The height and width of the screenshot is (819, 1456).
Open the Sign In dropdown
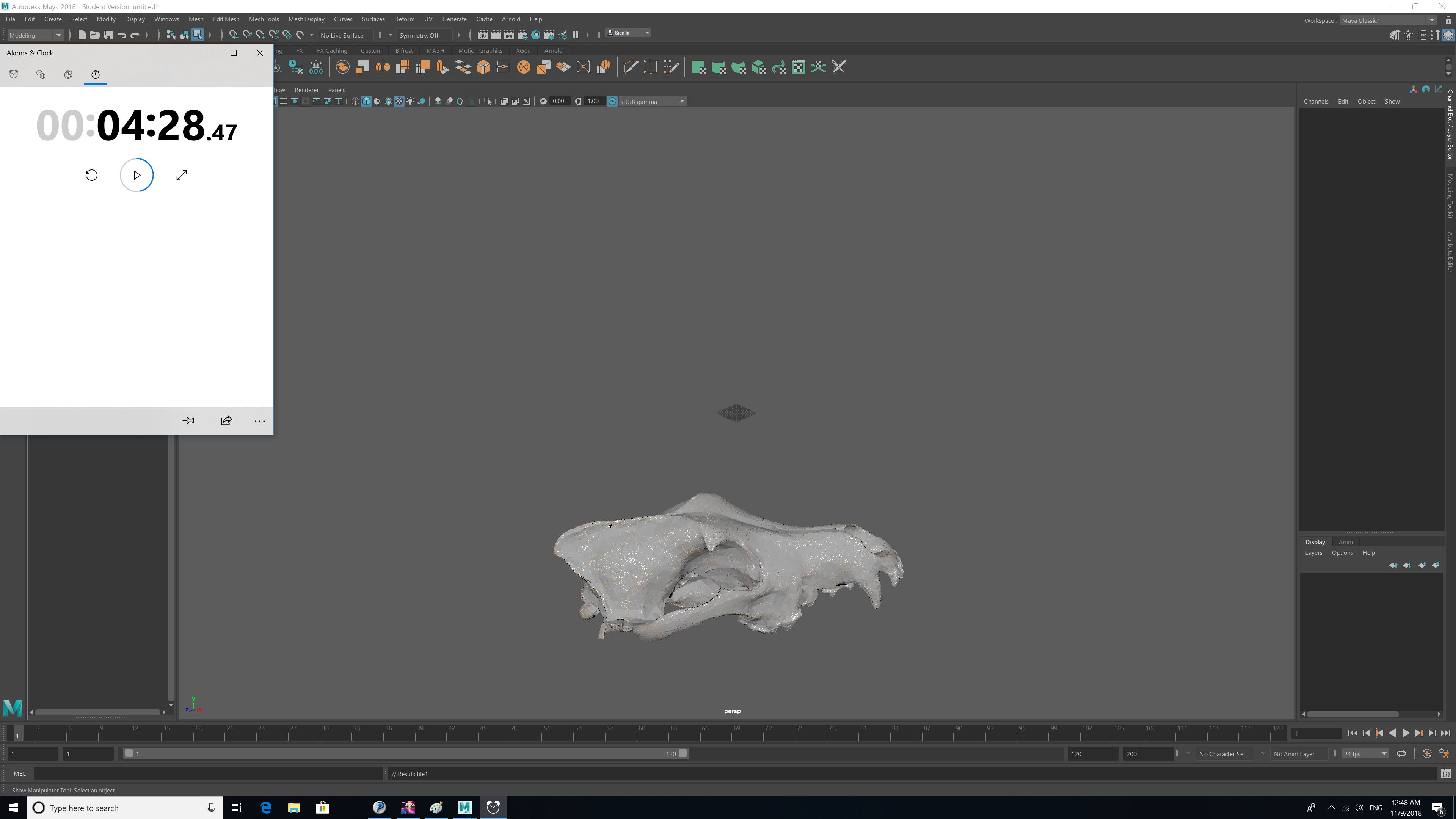point(628,33)
